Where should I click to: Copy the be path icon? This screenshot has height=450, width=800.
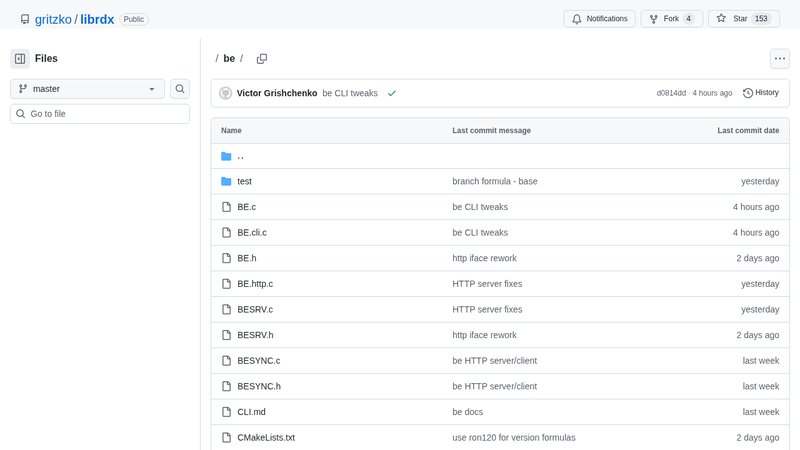point(262,59)
